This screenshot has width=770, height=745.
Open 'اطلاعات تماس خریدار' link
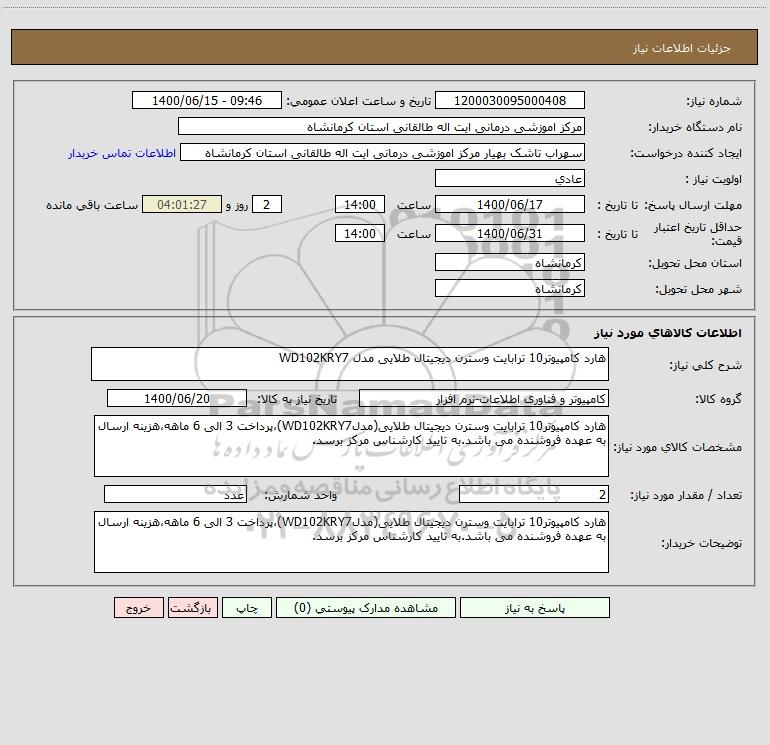point(122,153)
